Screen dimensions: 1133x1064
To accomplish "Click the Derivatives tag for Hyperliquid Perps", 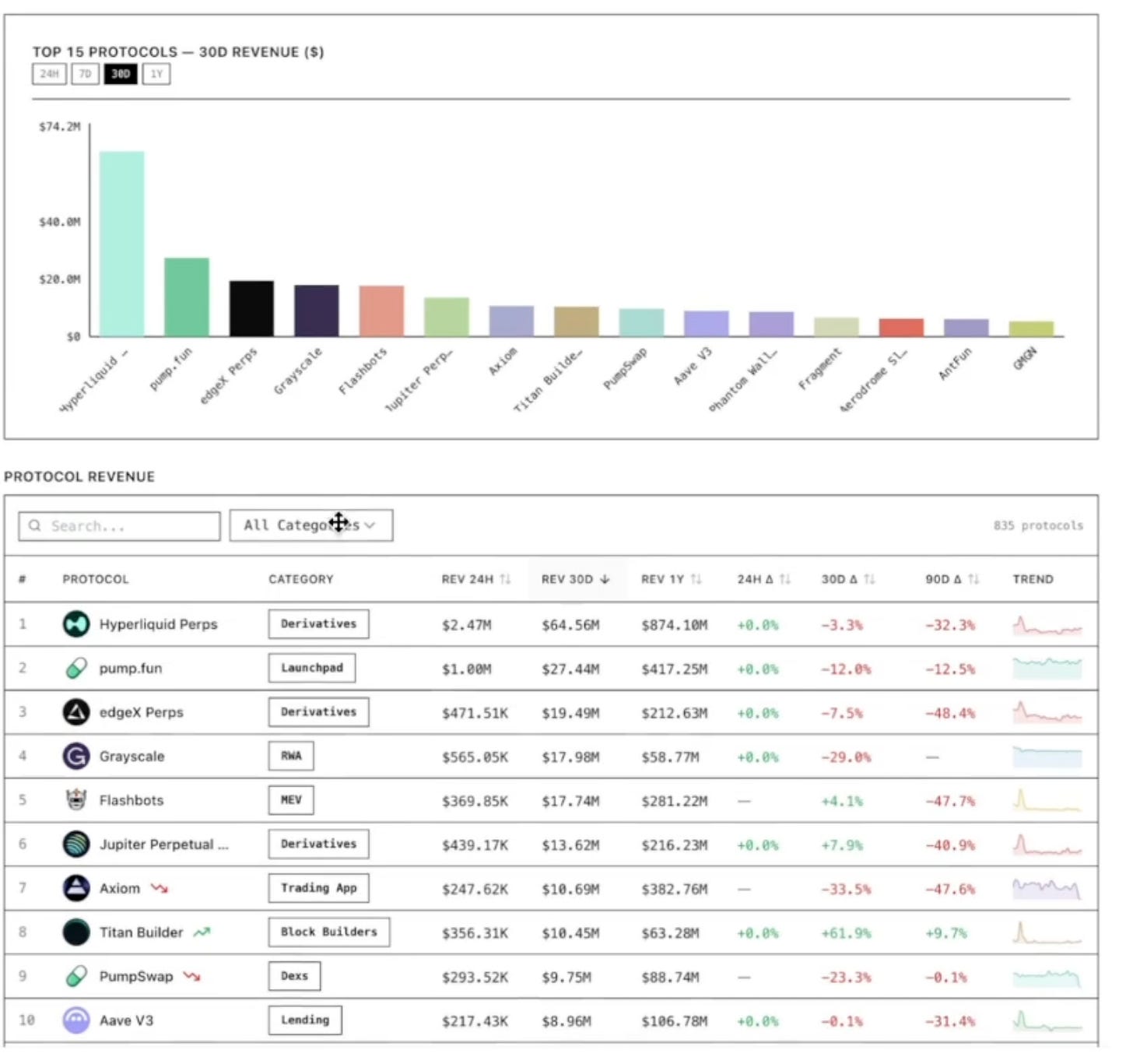I will tap(319, 624).
